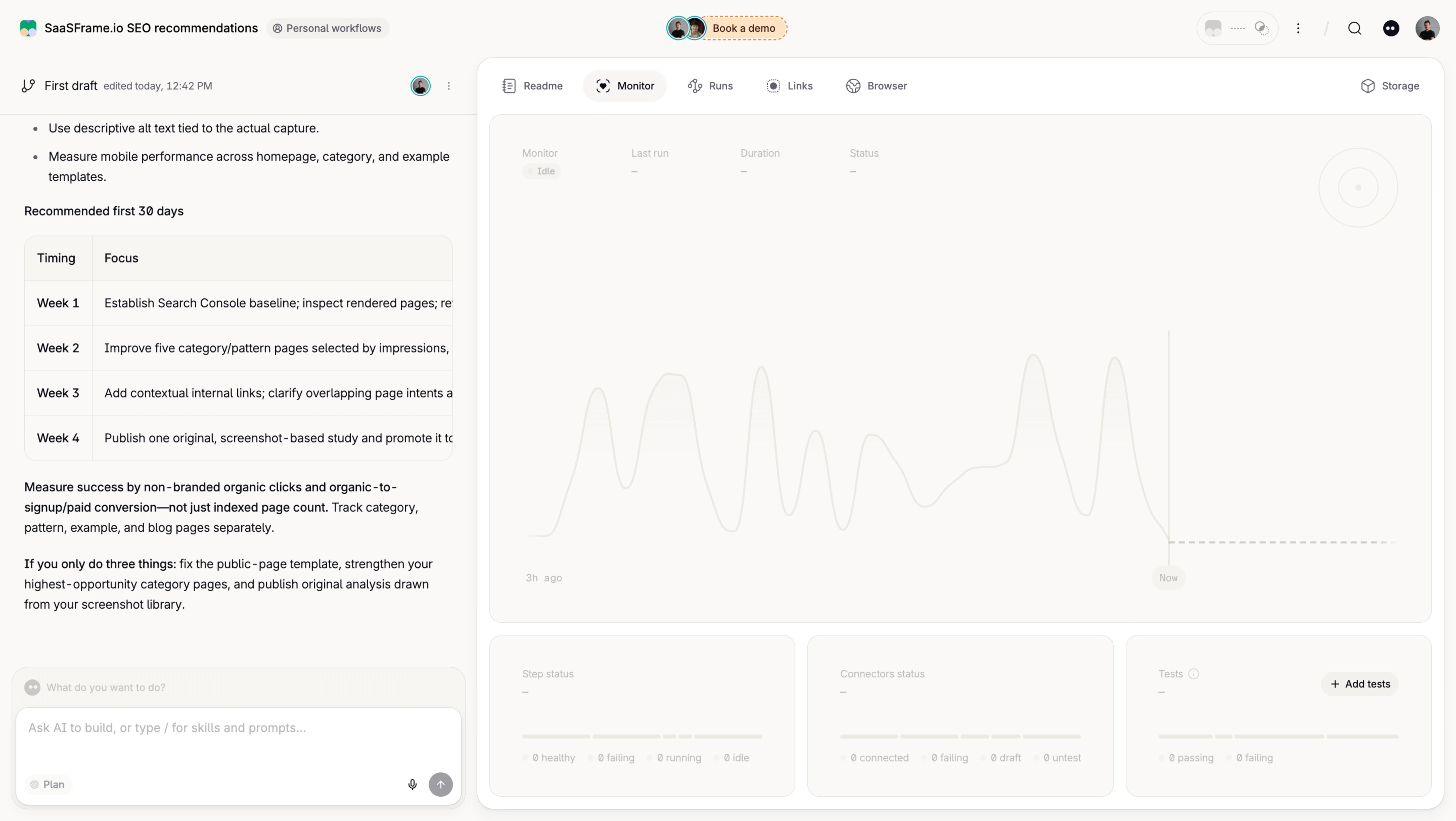
Task: Click the Week 2 timing cell
Action: [x=58, y=348]
